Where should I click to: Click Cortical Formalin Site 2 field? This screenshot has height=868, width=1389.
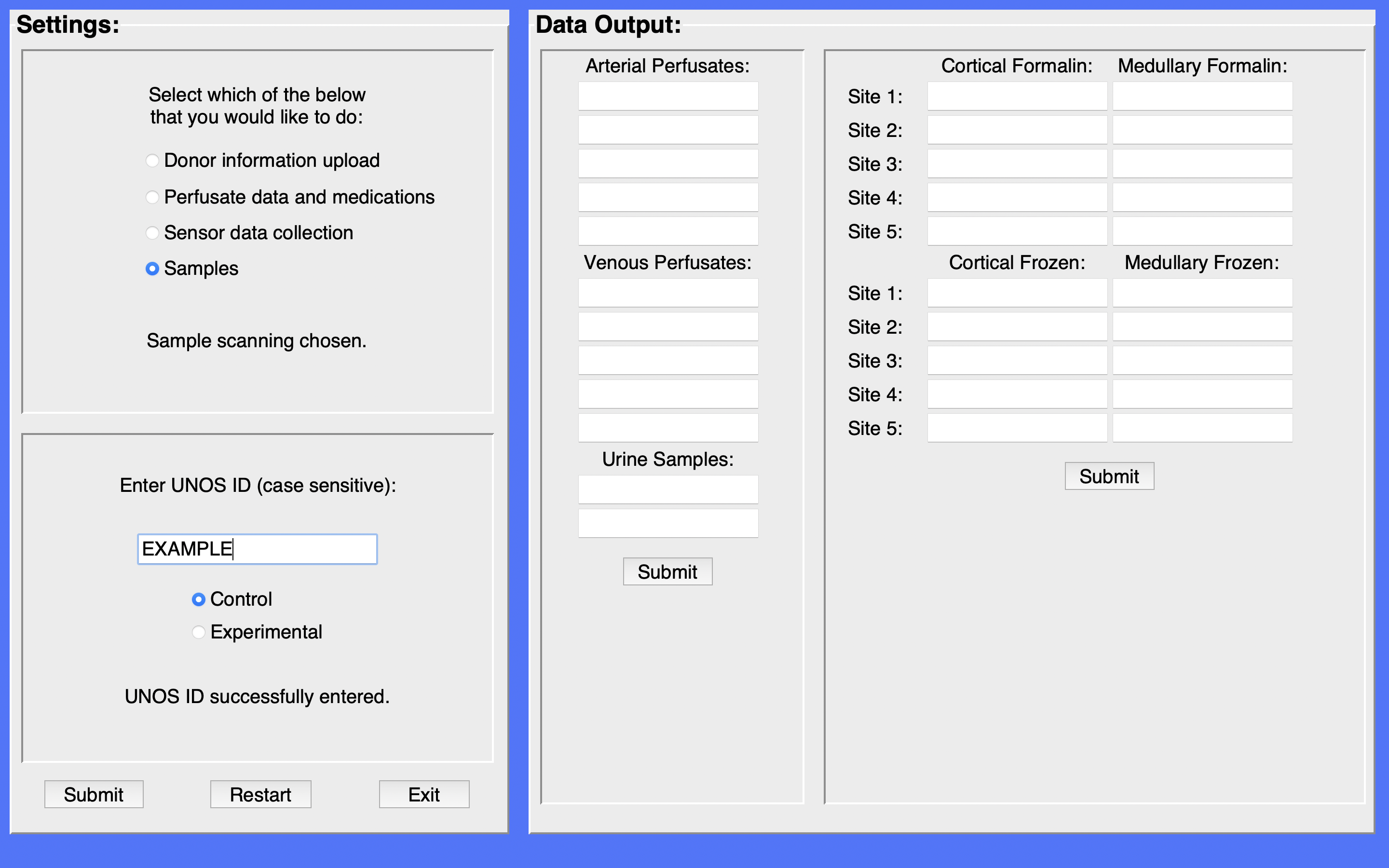1018,130
